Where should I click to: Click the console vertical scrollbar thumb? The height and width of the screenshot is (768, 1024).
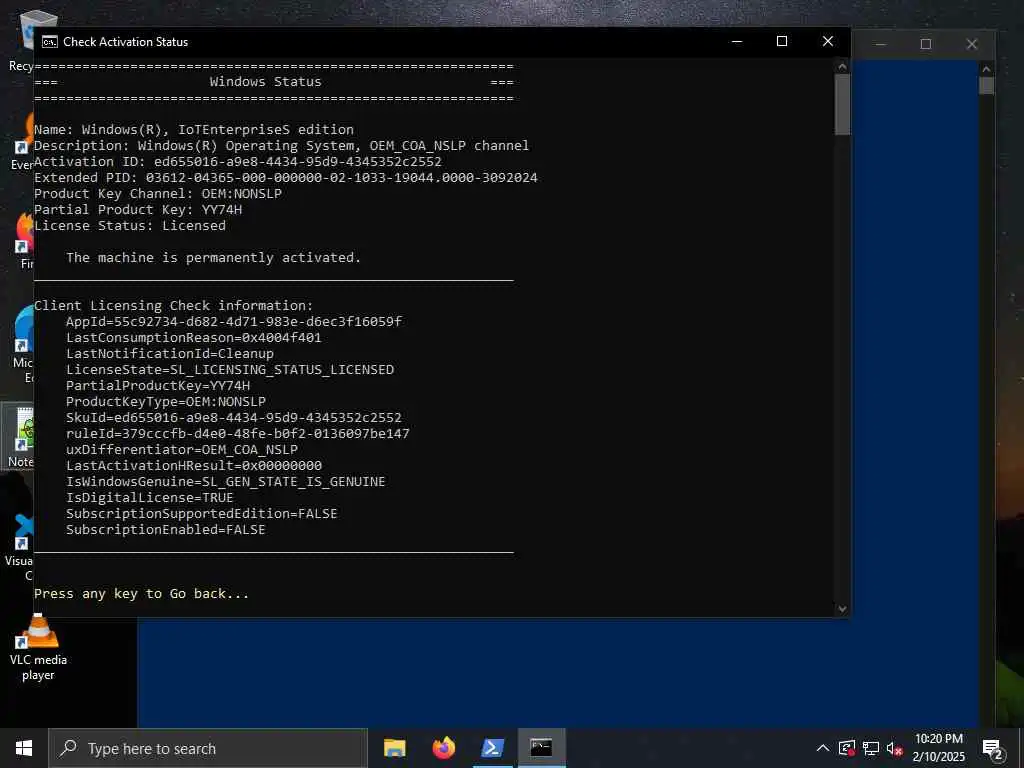pos(842,104)
